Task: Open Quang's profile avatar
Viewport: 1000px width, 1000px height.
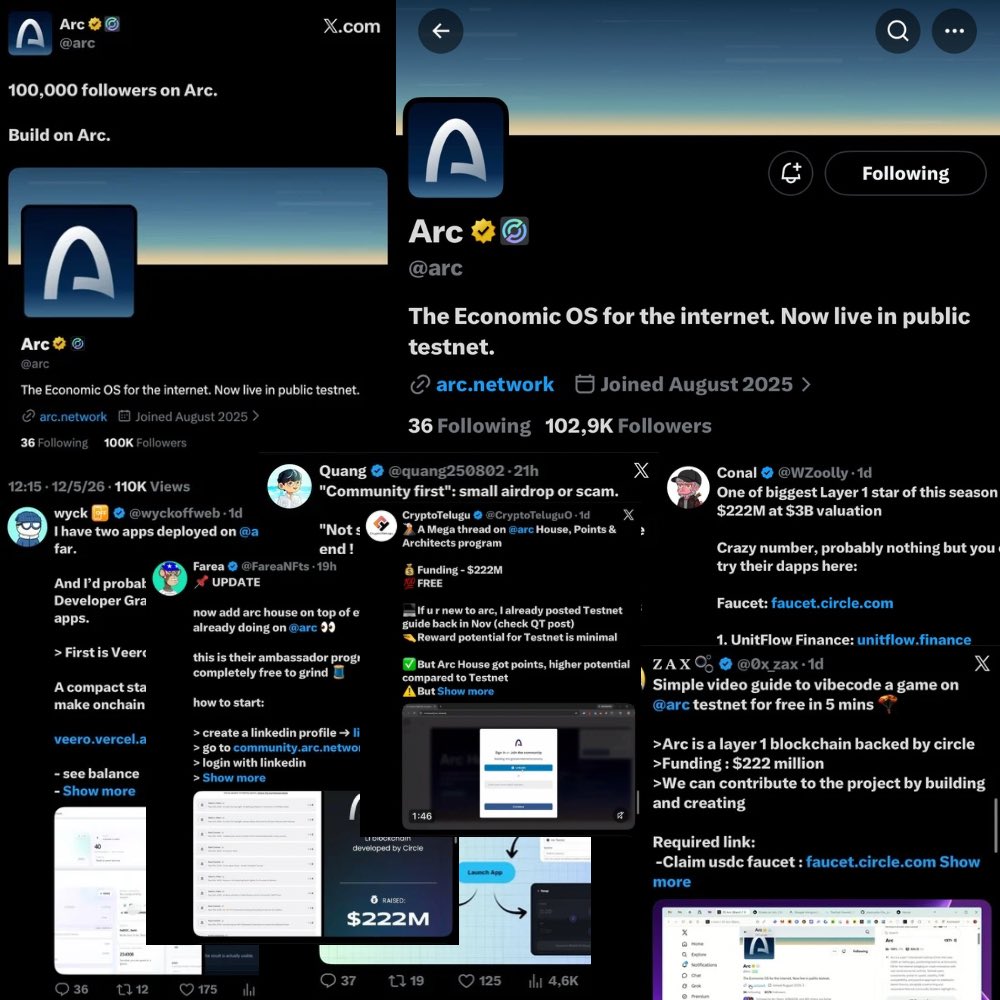Action: coord(289,486)
